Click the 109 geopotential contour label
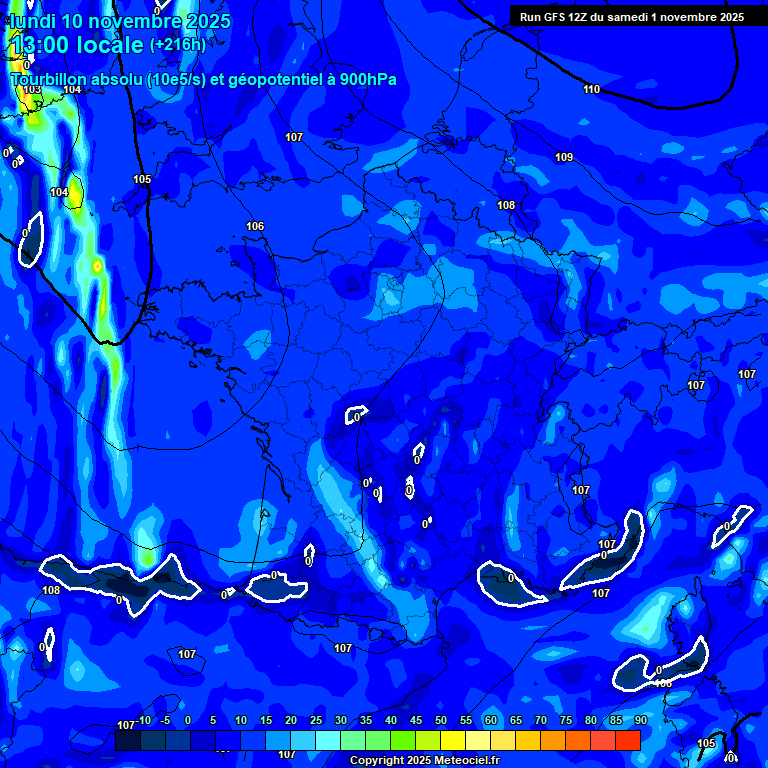This screenshot has height=768, width=768. pyautogui.click(x=564, y=157)
